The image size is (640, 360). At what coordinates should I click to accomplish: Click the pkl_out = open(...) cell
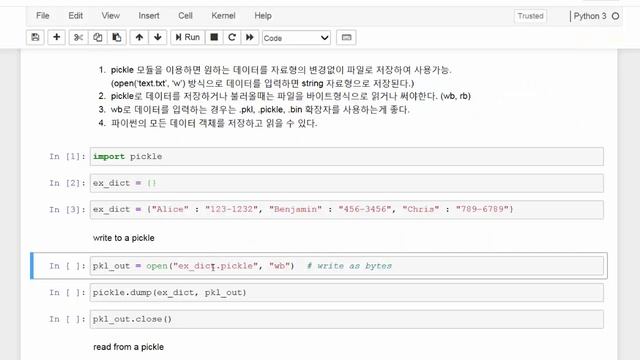click(x=347, y=266)
